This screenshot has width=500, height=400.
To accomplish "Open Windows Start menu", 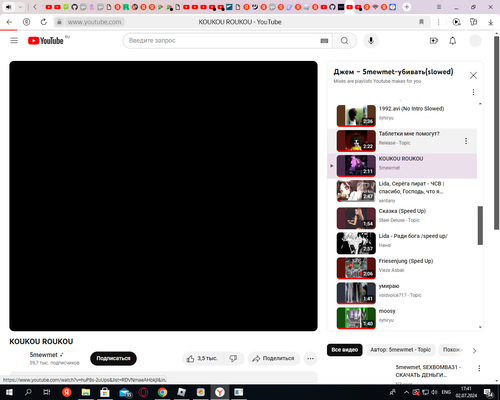I will 9,392.
